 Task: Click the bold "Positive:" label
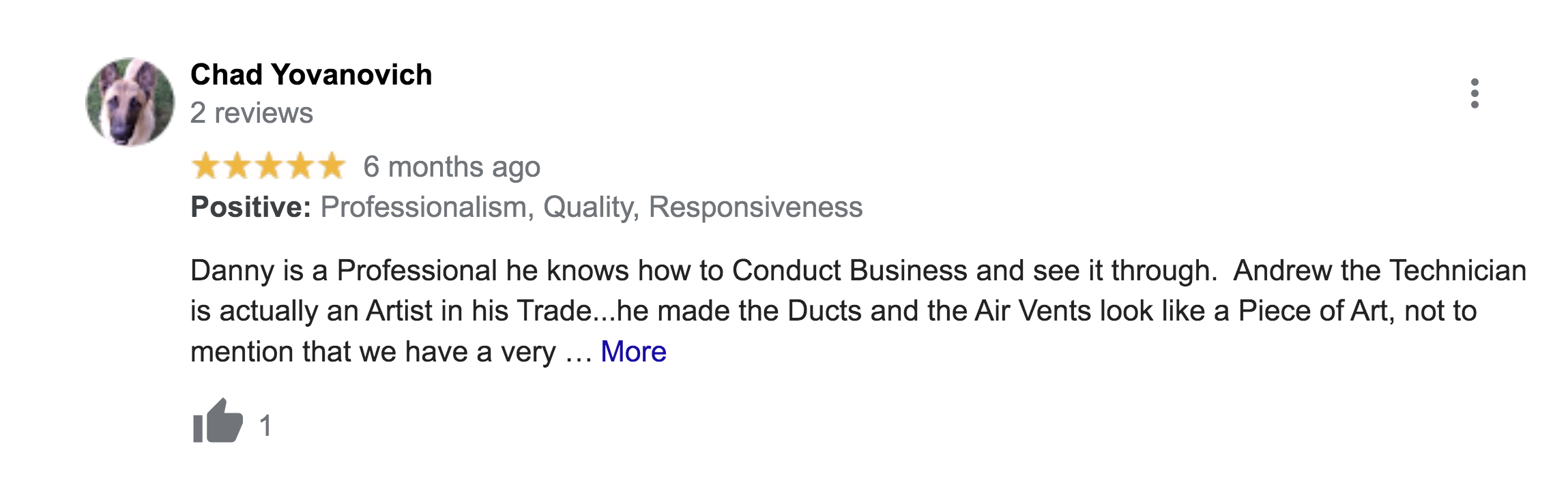coord(250,207)
